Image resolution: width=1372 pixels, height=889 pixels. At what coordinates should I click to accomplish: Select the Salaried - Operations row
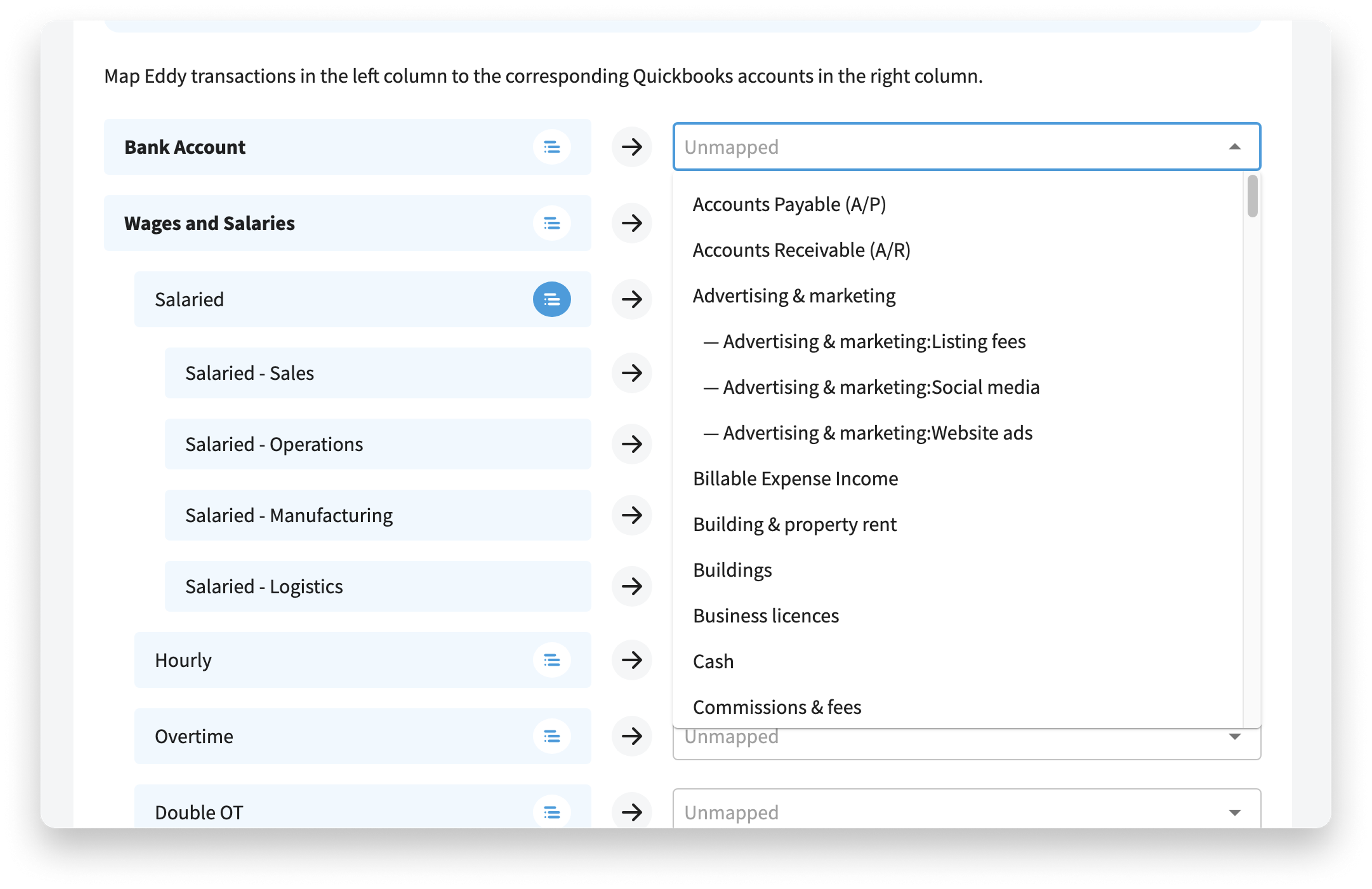tap(378, 444)
